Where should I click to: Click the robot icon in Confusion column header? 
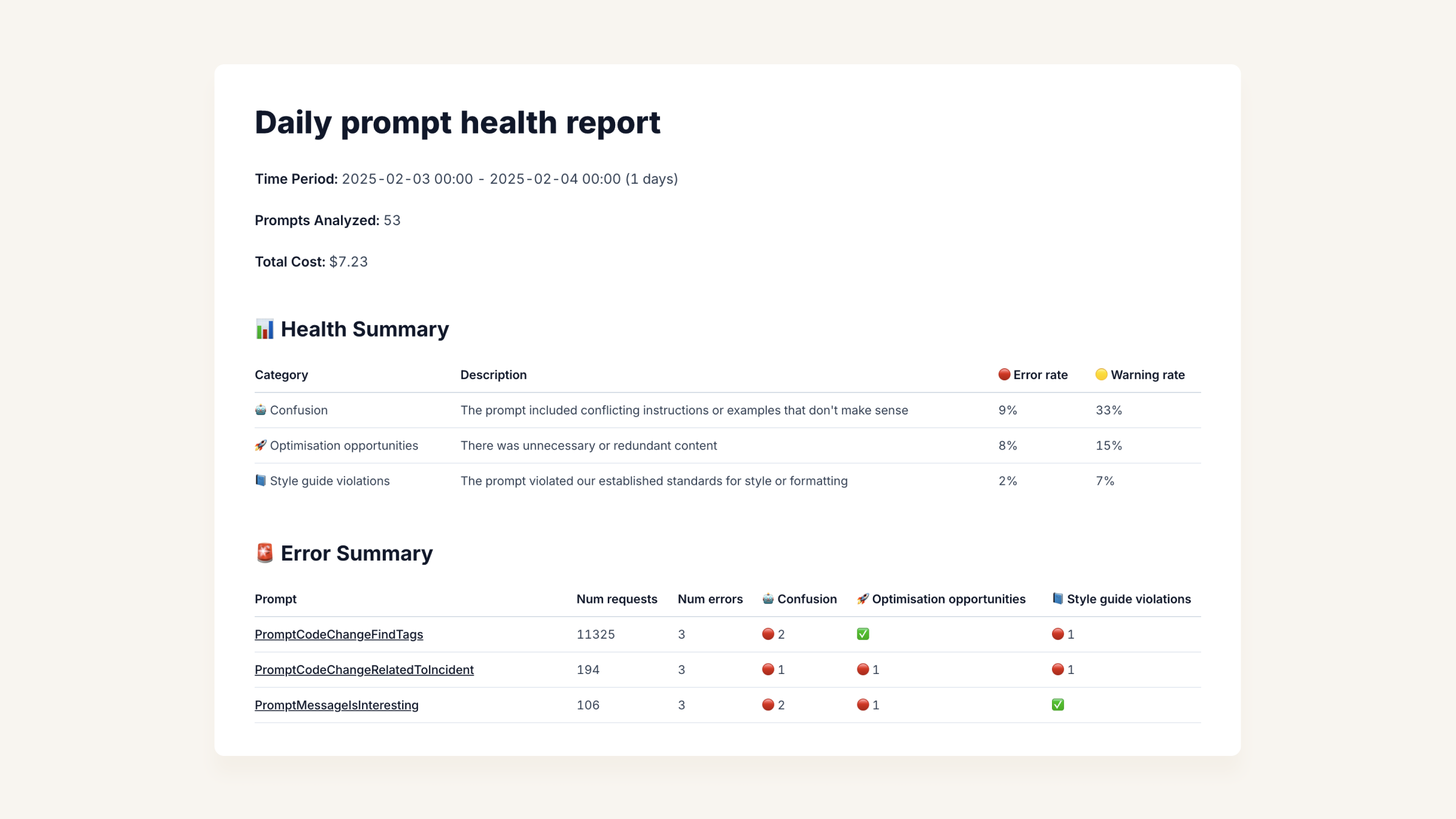[768, 598]
